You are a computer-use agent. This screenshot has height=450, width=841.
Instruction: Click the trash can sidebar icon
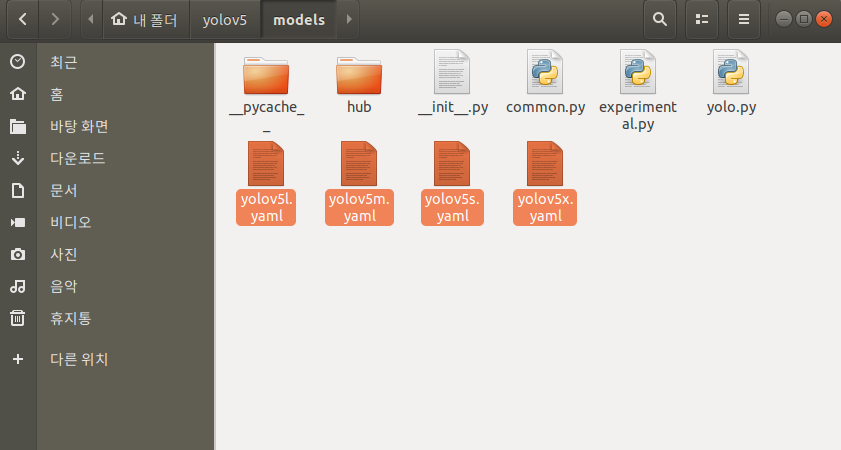(18, 318)
